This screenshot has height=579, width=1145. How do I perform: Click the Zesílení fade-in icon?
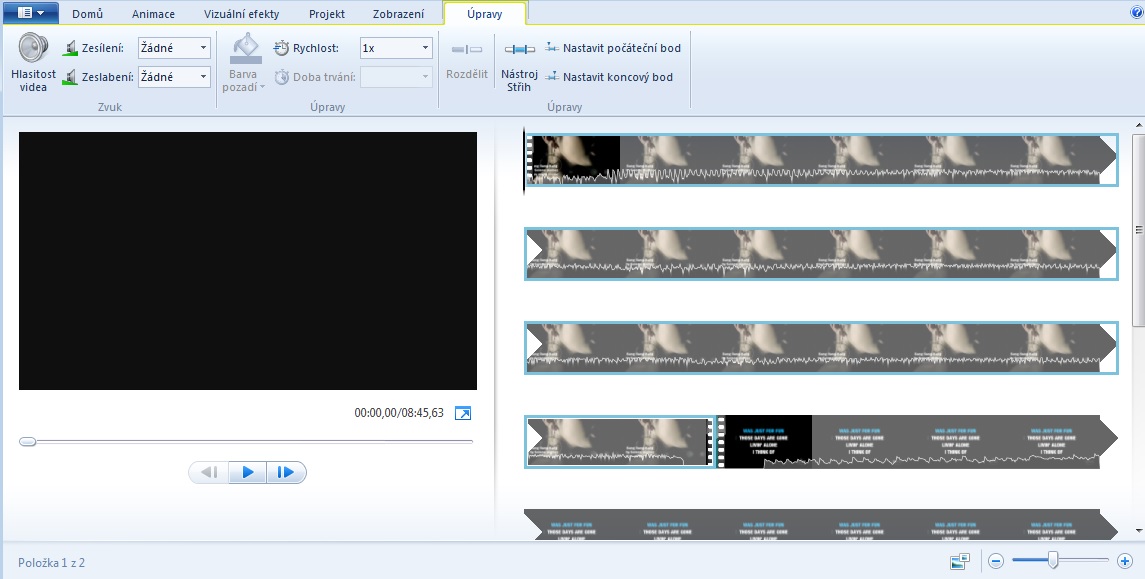coord(70,48)
